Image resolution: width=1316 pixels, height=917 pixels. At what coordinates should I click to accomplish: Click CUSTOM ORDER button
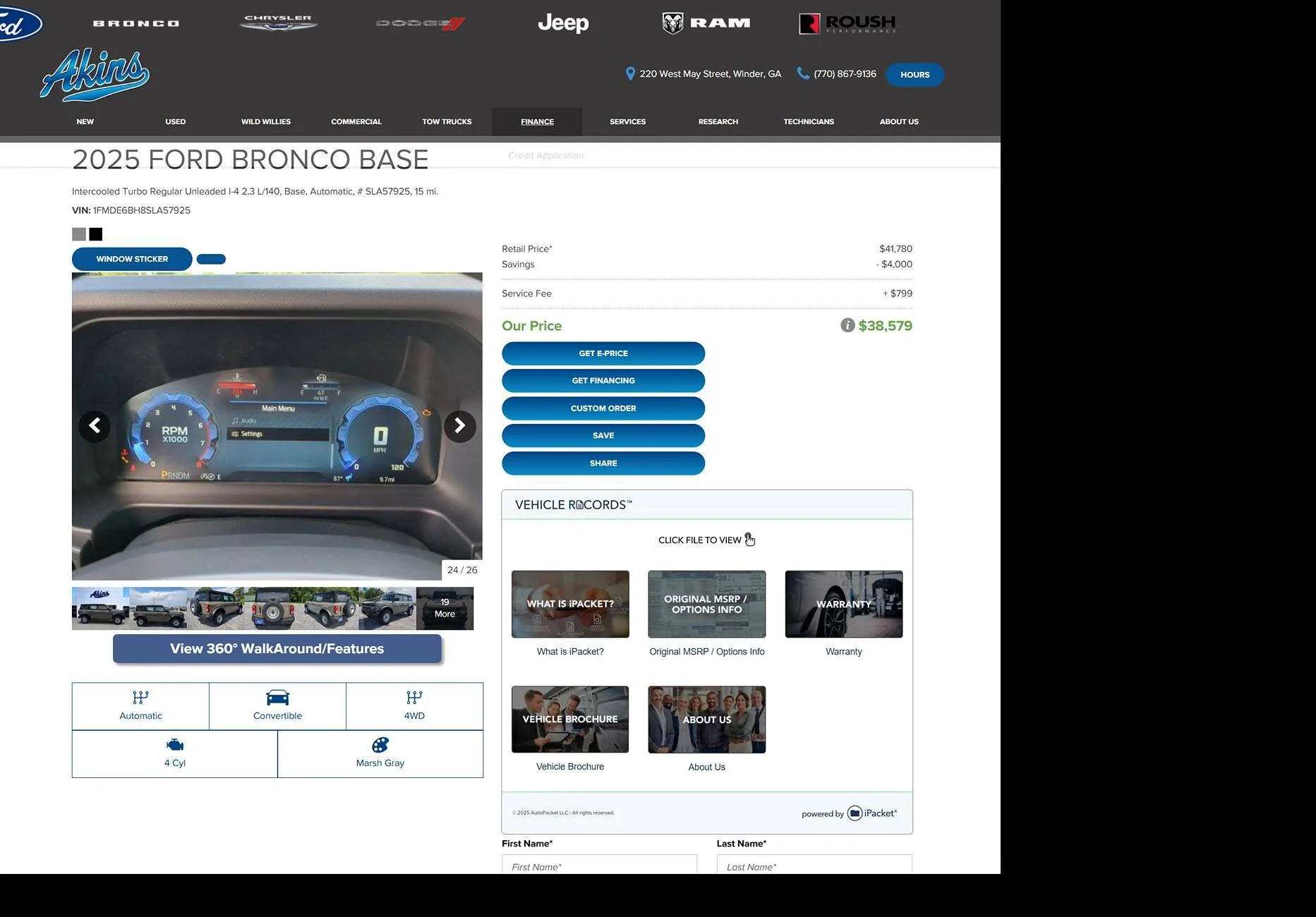pyautogui.click(x=603, y=408)
